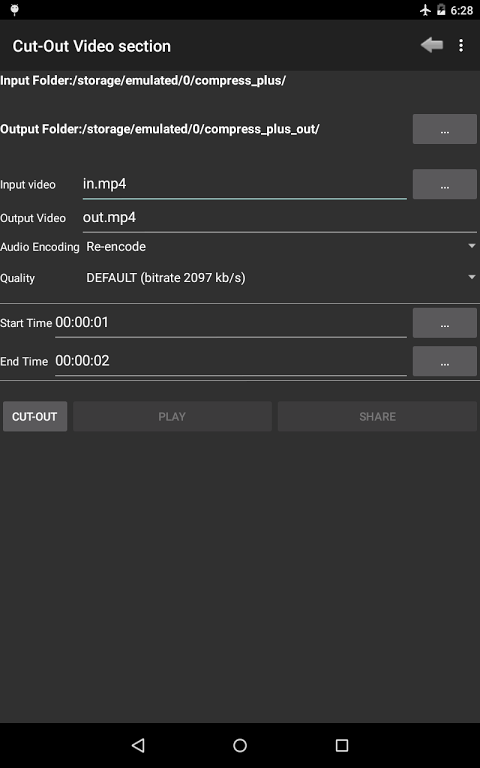The image size is (480, 768).
Task: Click the PLAY button
Action: click(172, 416)
